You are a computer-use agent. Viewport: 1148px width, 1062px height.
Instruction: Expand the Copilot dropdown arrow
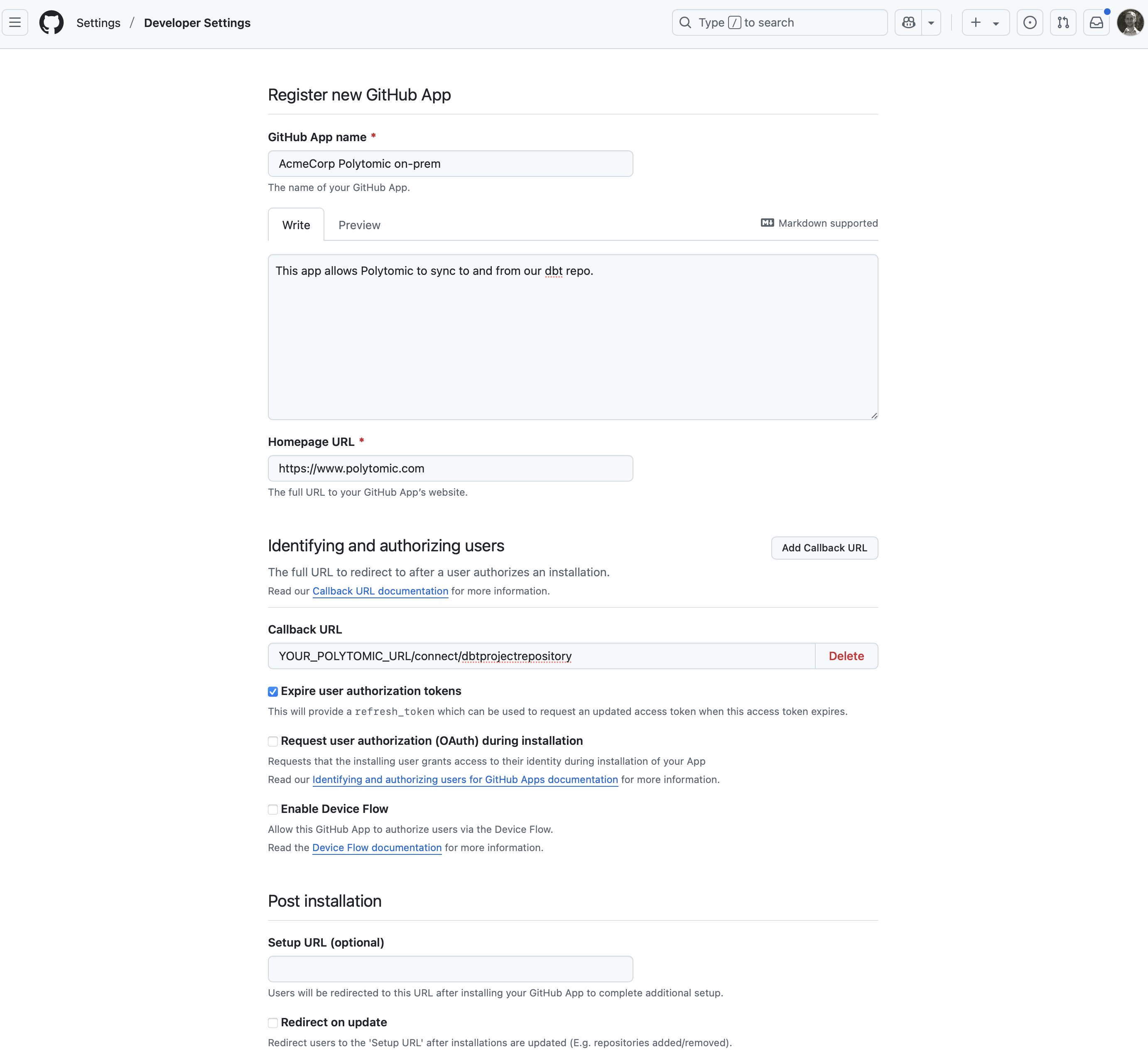(x=931, y=23)
